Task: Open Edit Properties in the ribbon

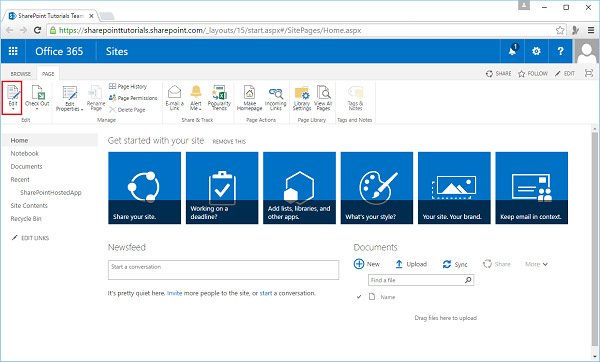Action: click(70, 98)
